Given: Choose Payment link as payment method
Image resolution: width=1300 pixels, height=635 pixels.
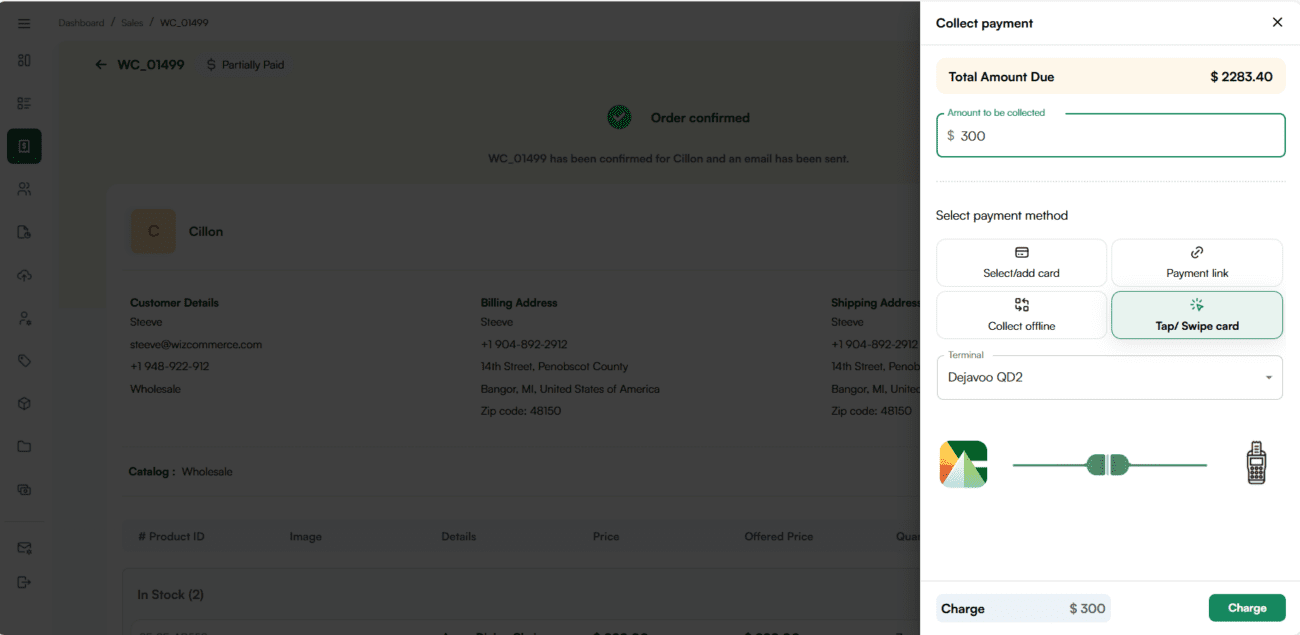Looking at the screenshot, I should 1196,263.
